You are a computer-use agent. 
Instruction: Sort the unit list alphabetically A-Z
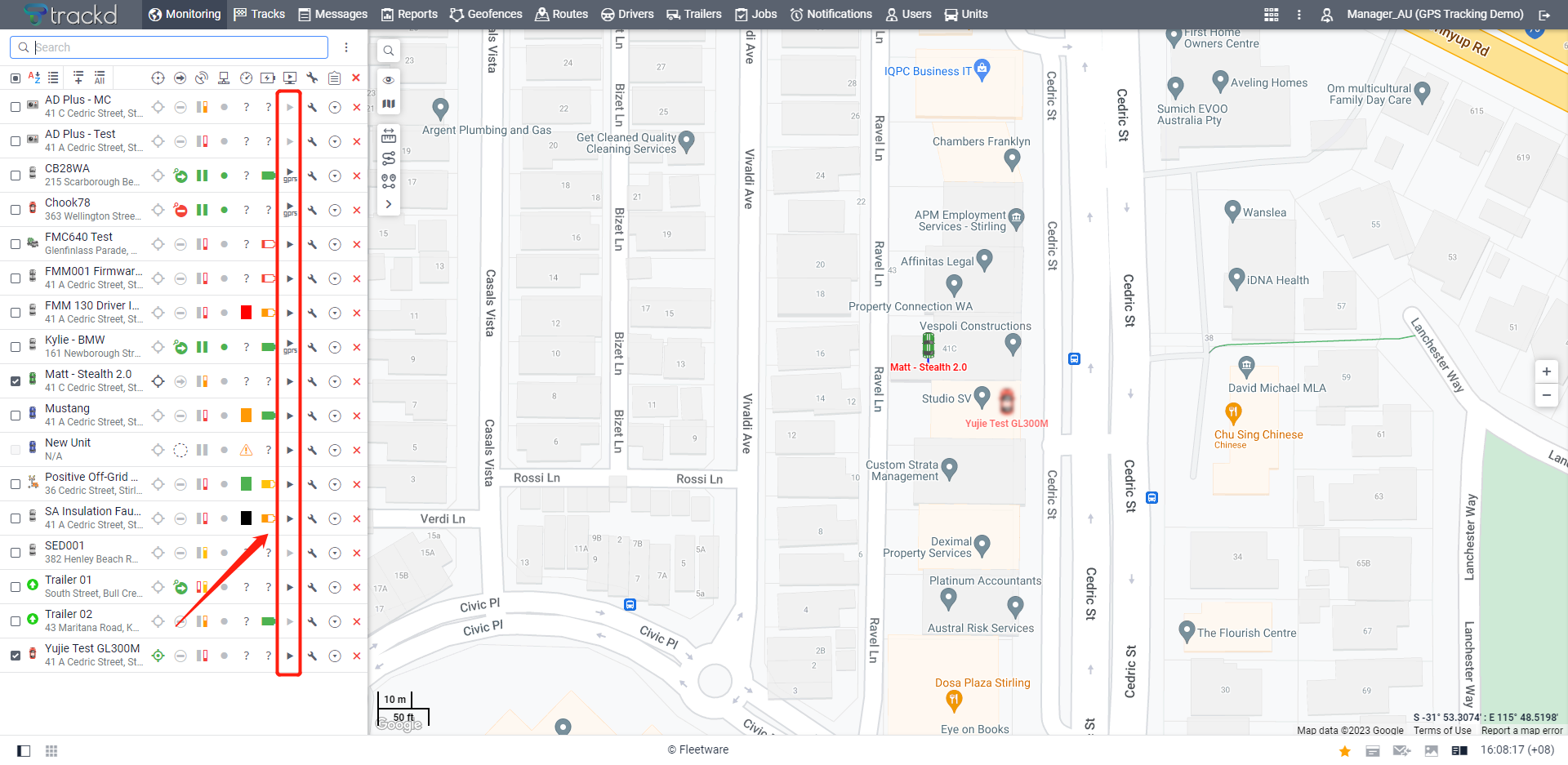34,78
